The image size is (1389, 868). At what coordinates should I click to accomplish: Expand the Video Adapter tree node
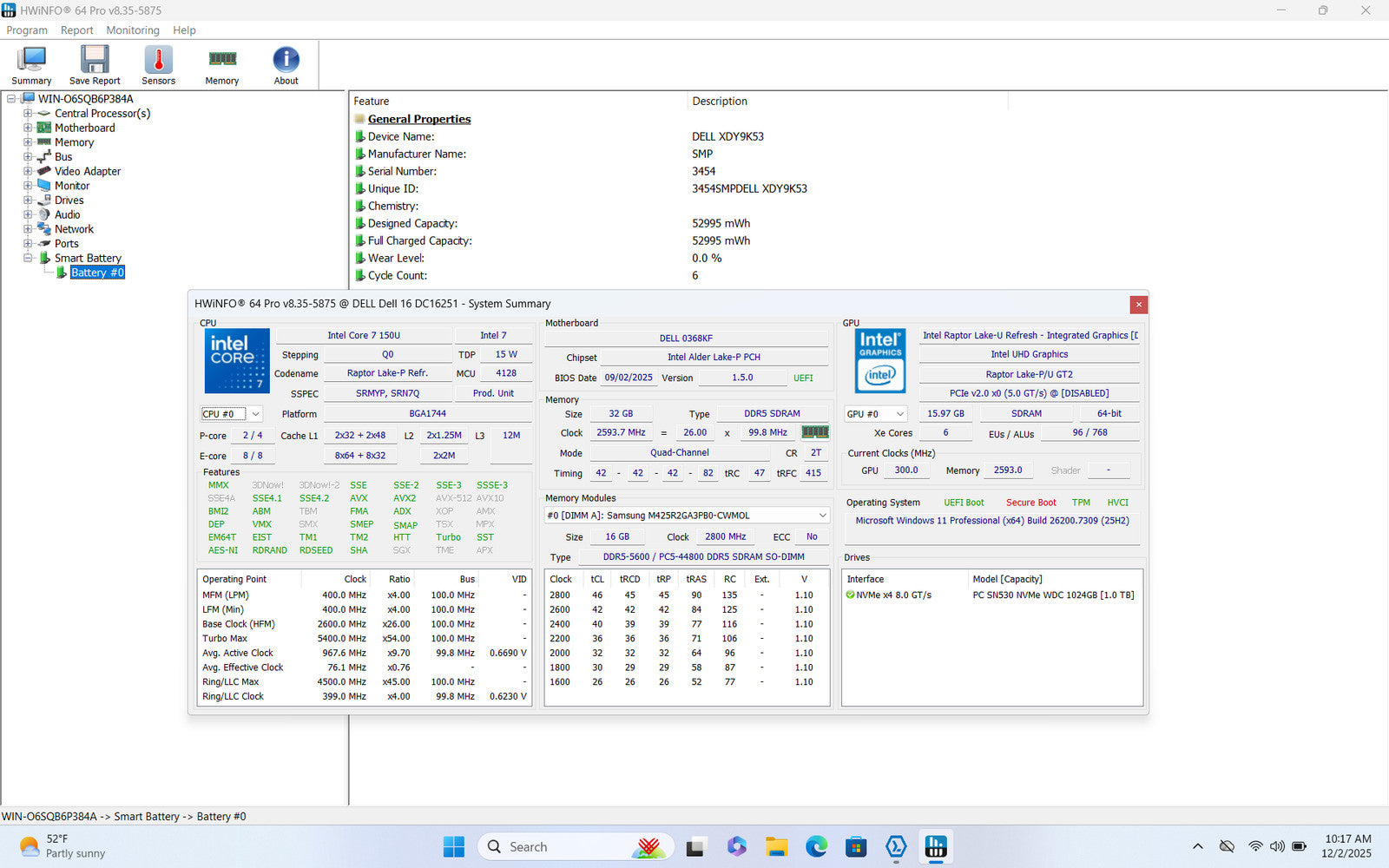click(28, 172)
